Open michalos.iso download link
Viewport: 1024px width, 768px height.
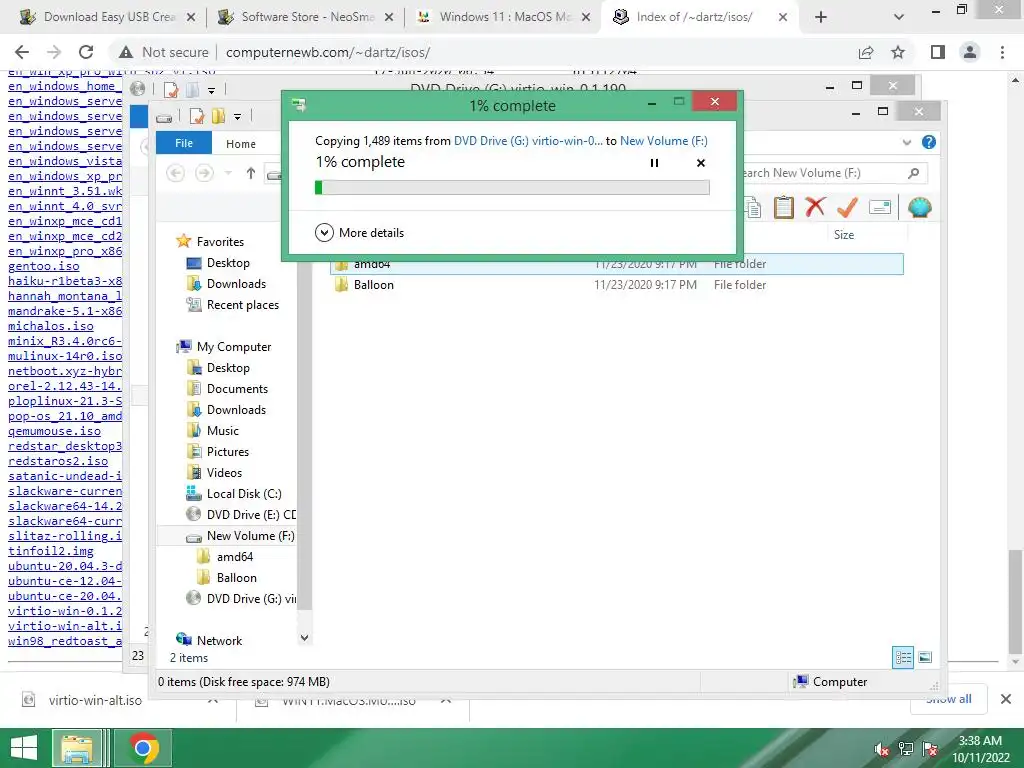pyautogui.click(x=50, y=326)
